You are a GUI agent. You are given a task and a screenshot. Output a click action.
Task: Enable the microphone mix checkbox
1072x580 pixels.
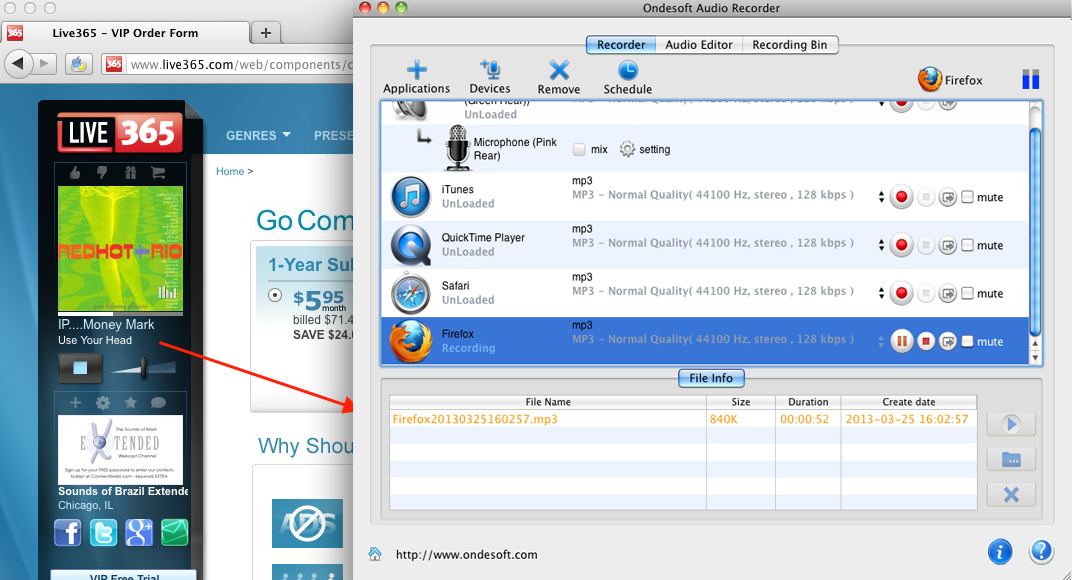coord(579,149)
